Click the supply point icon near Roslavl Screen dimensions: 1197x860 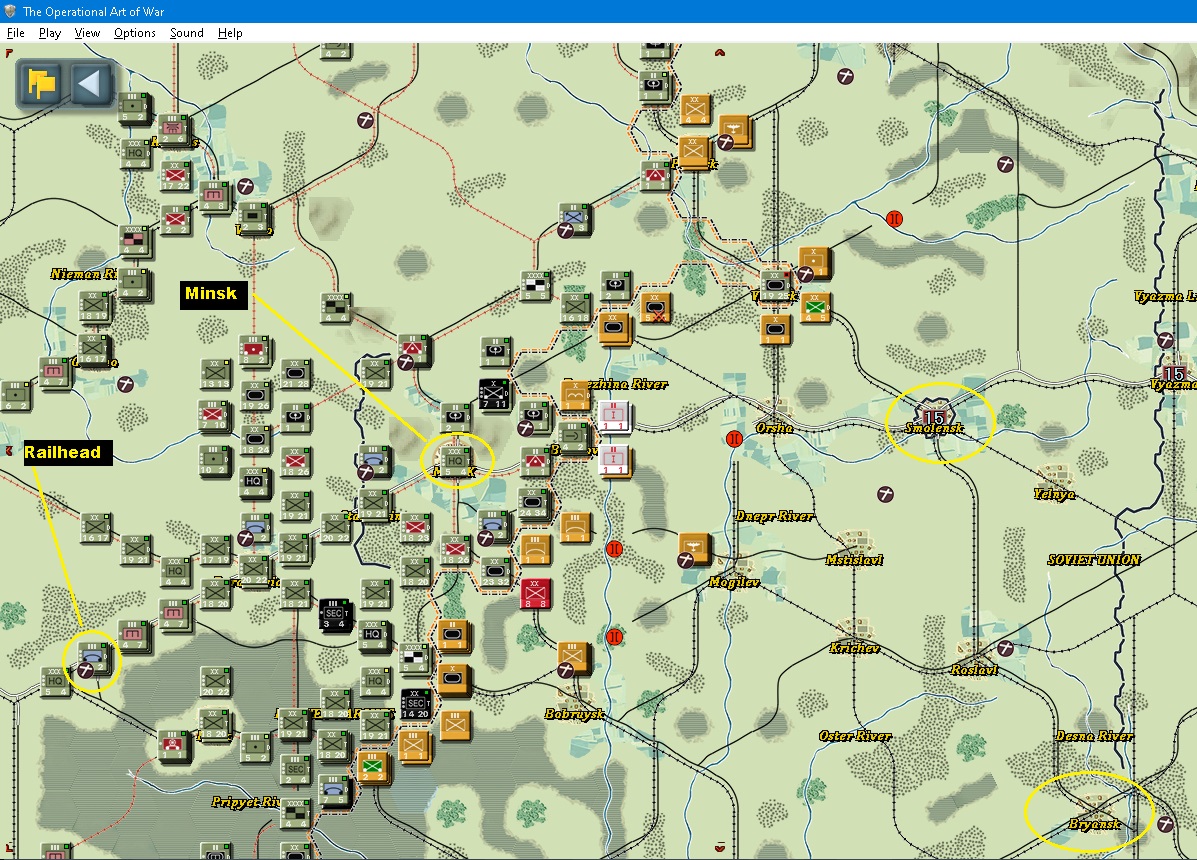[x=1005, y=649]
